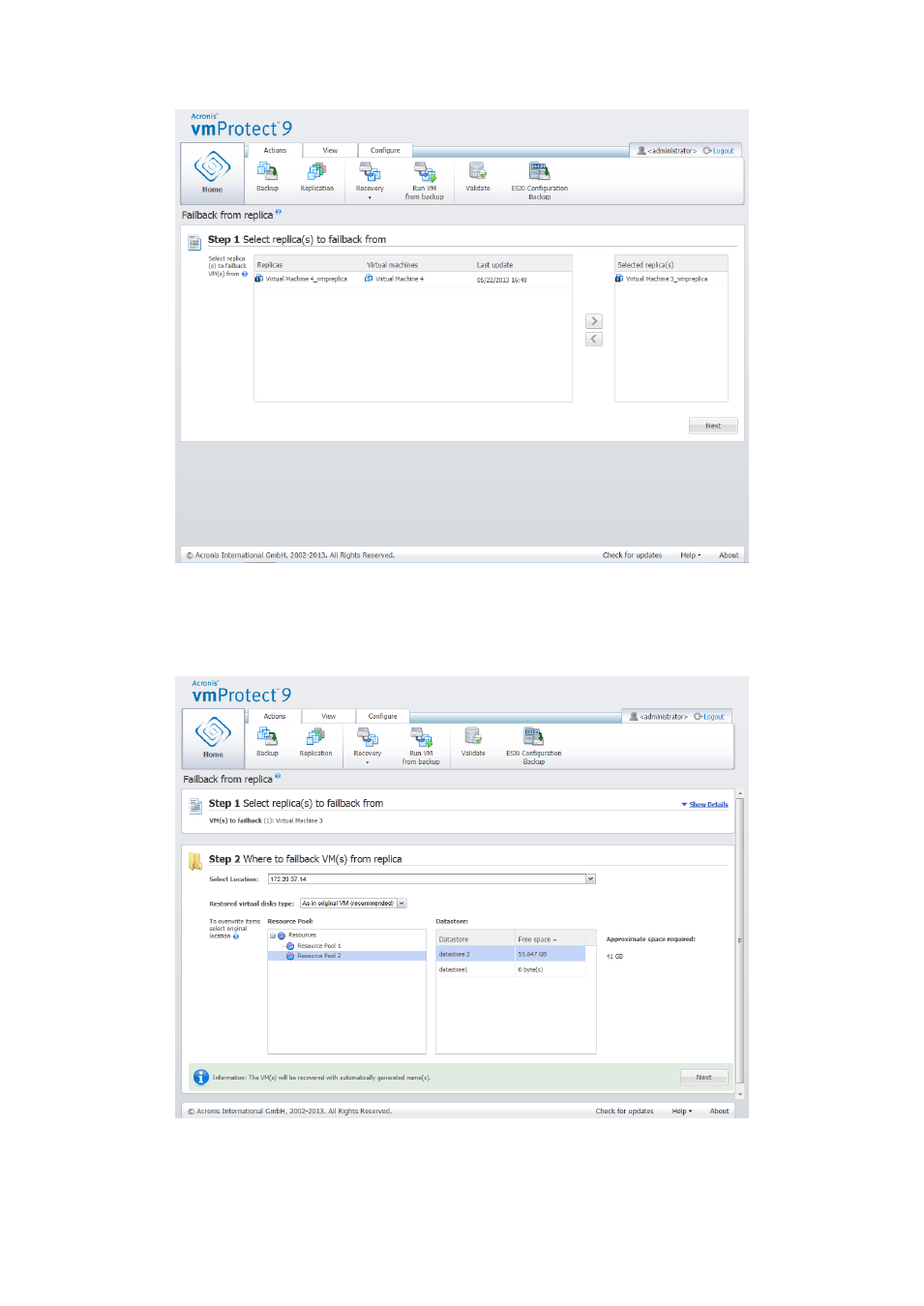Click Validate icon in upper screenshot
The image size is (924, 1306).
pos(478,171)
